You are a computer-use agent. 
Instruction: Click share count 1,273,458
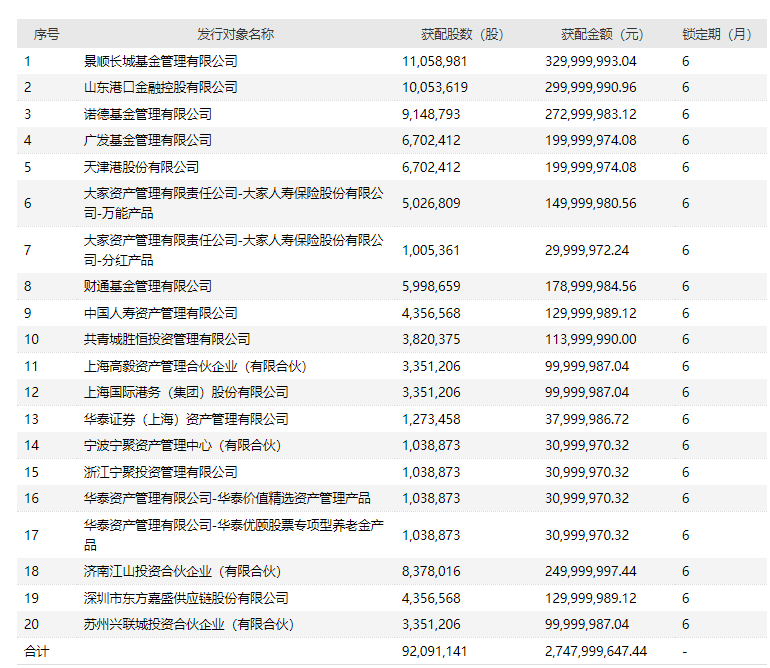click(x=431, y=419)
